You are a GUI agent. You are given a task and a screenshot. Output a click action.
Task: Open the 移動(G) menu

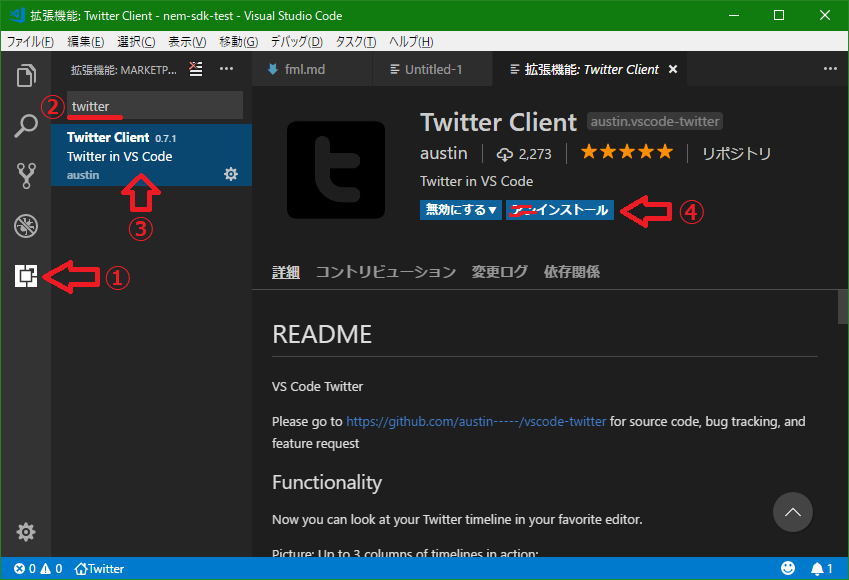coord(238,42)
